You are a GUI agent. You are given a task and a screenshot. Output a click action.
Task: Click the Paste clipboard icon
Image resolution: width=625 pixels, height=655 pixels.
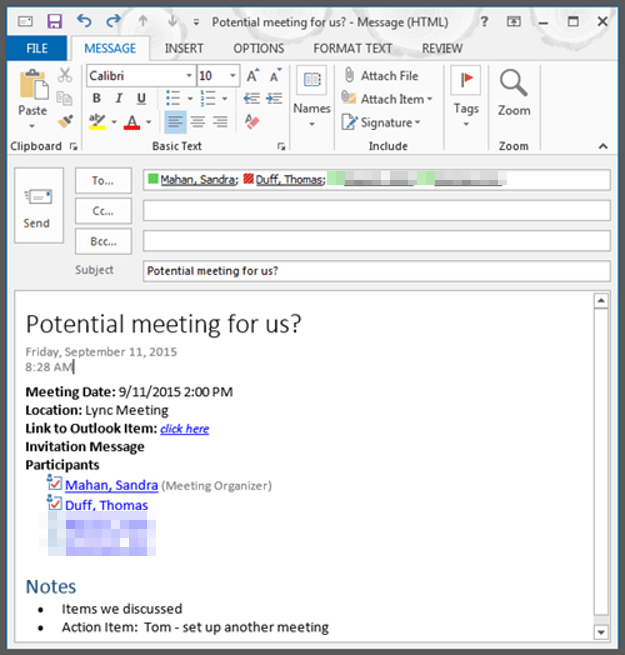pyautogui.click(x=33, y=85)
